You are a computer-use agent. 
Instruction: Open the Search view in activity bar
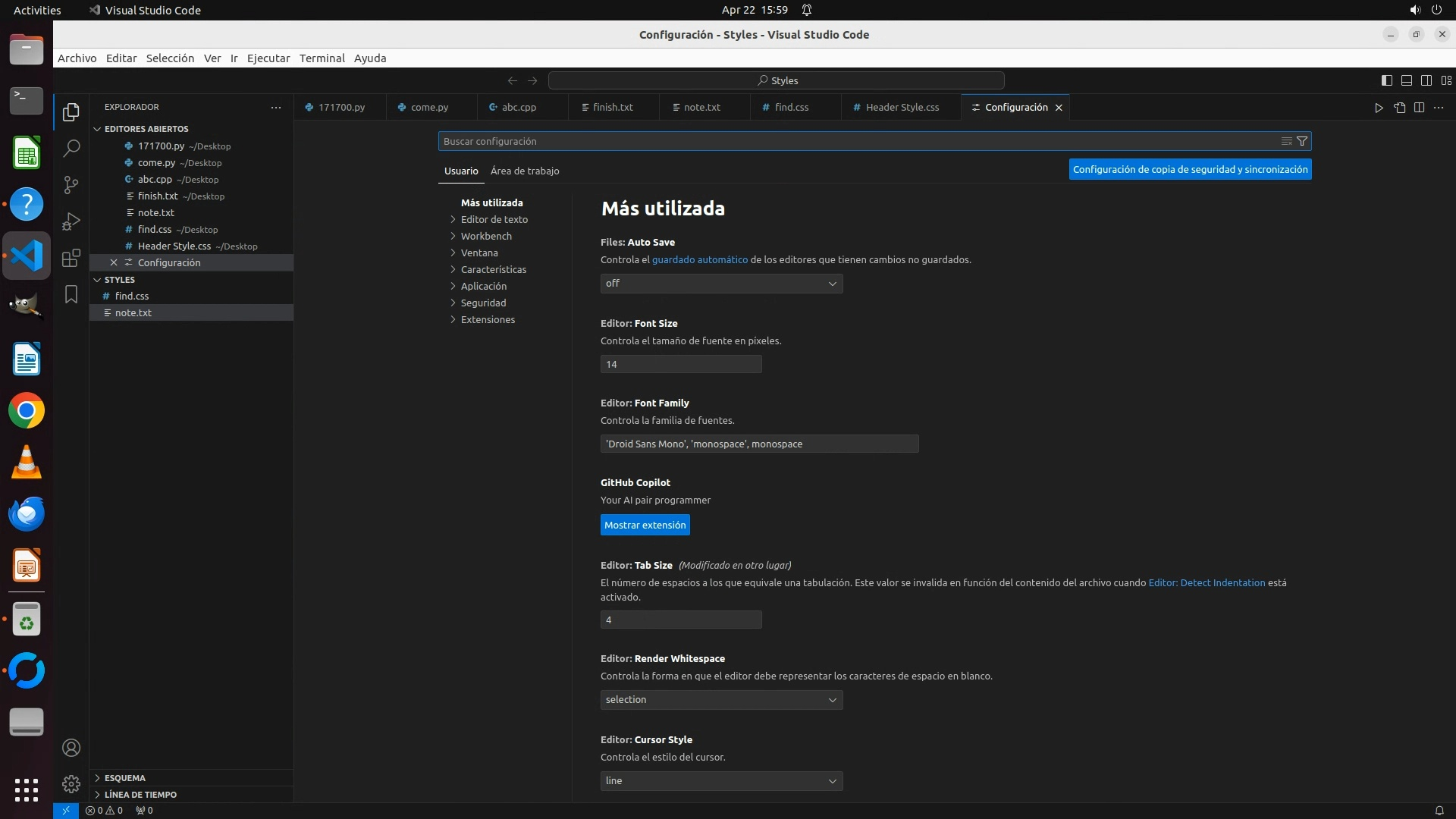[x=71, y=148]
